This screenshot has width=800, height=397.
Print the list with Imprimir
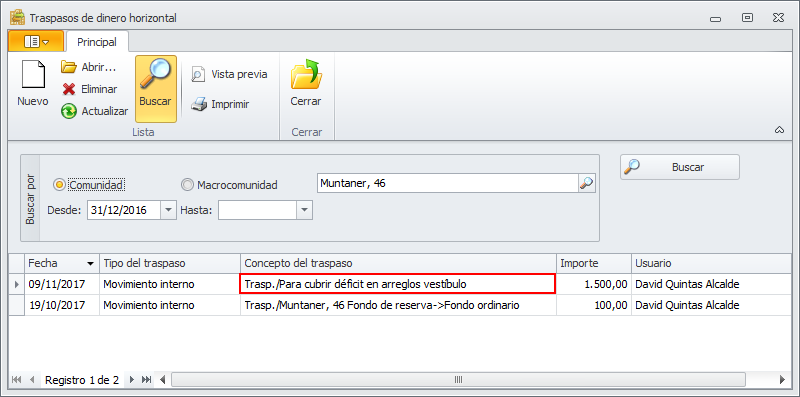(x=220, y=105)
